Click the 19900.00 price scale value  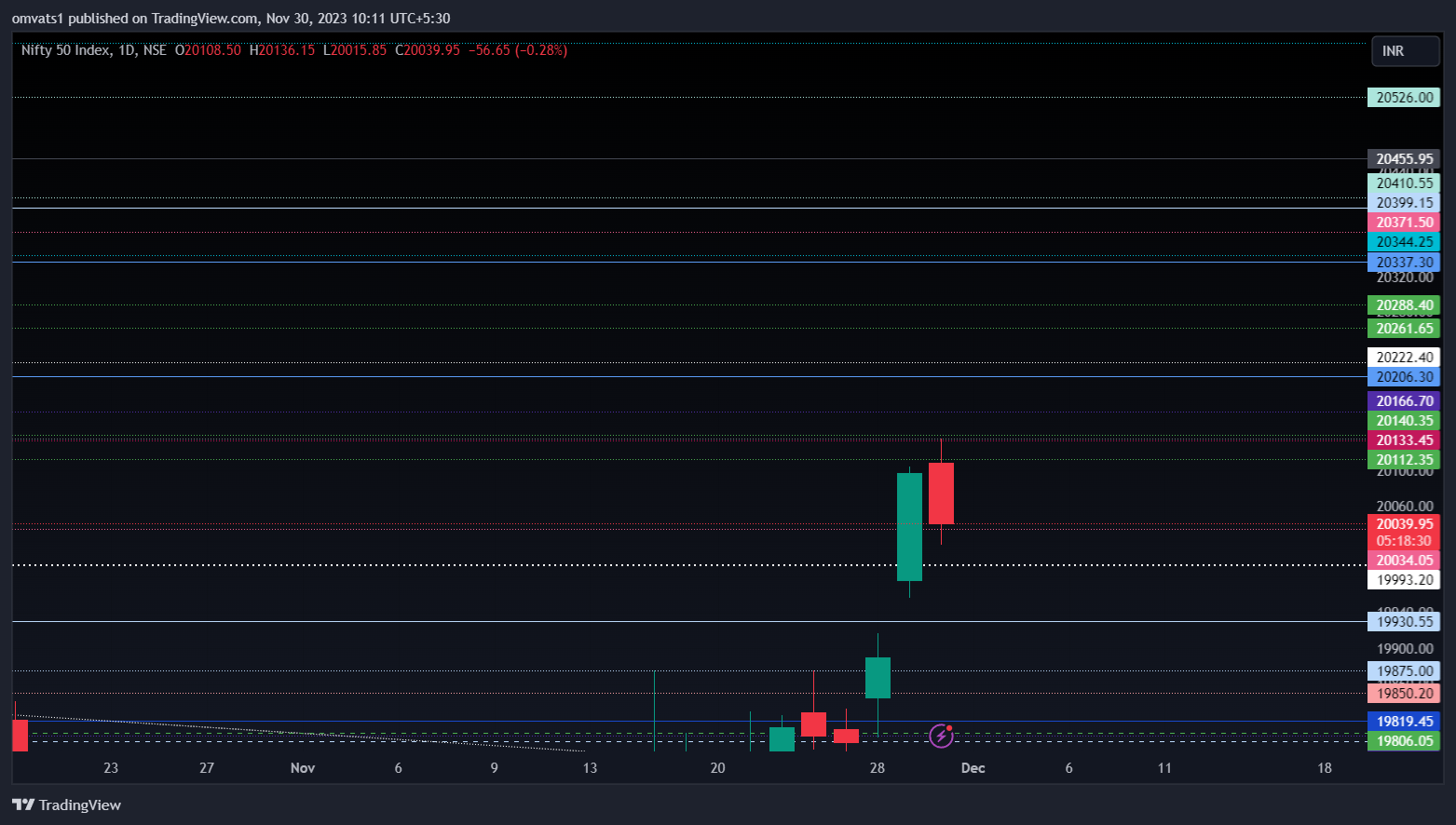coord(1405,649)
